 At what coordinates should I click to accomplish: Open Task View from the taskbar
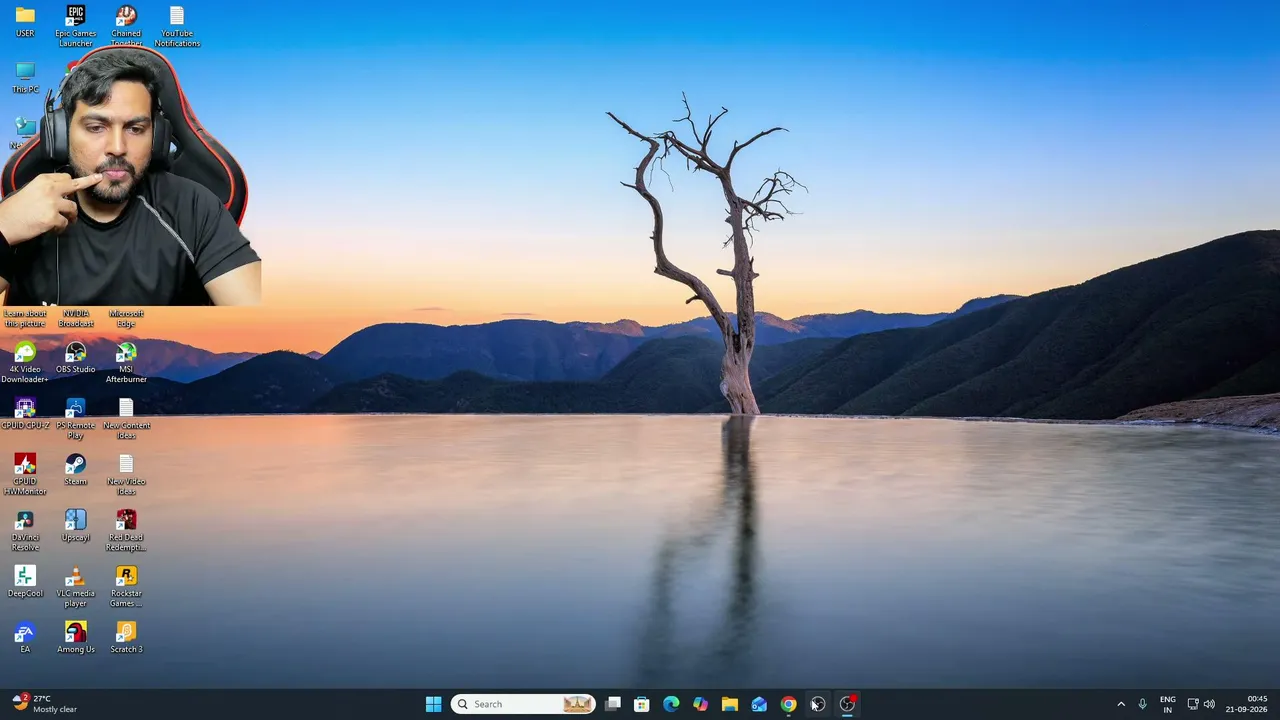(613, 704)
